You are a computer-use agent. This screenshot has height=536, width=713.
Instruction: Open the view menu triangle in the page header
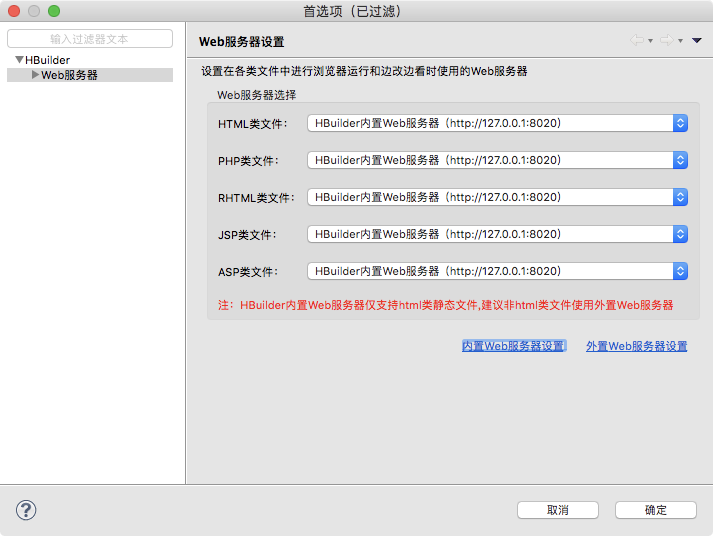point(697,40)
